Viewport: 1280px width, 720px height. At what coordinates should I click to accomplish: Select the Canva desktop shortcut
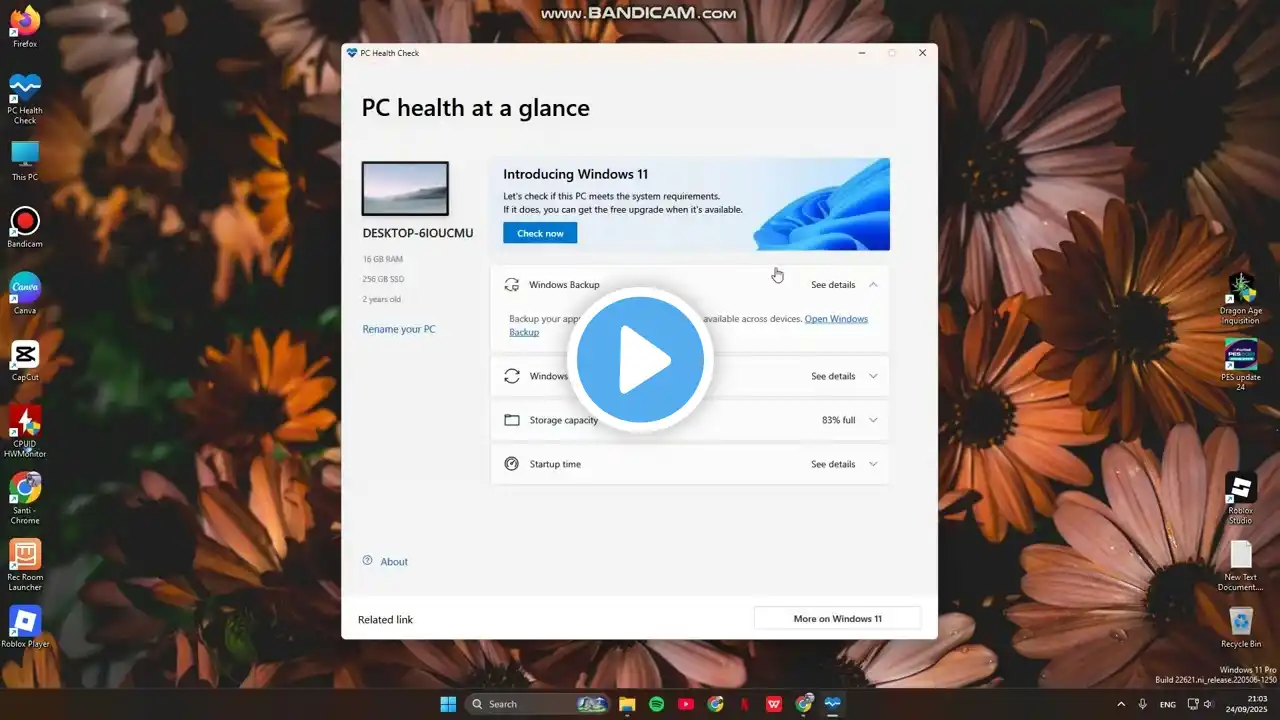pyautogui.click(x=25, y=293)
